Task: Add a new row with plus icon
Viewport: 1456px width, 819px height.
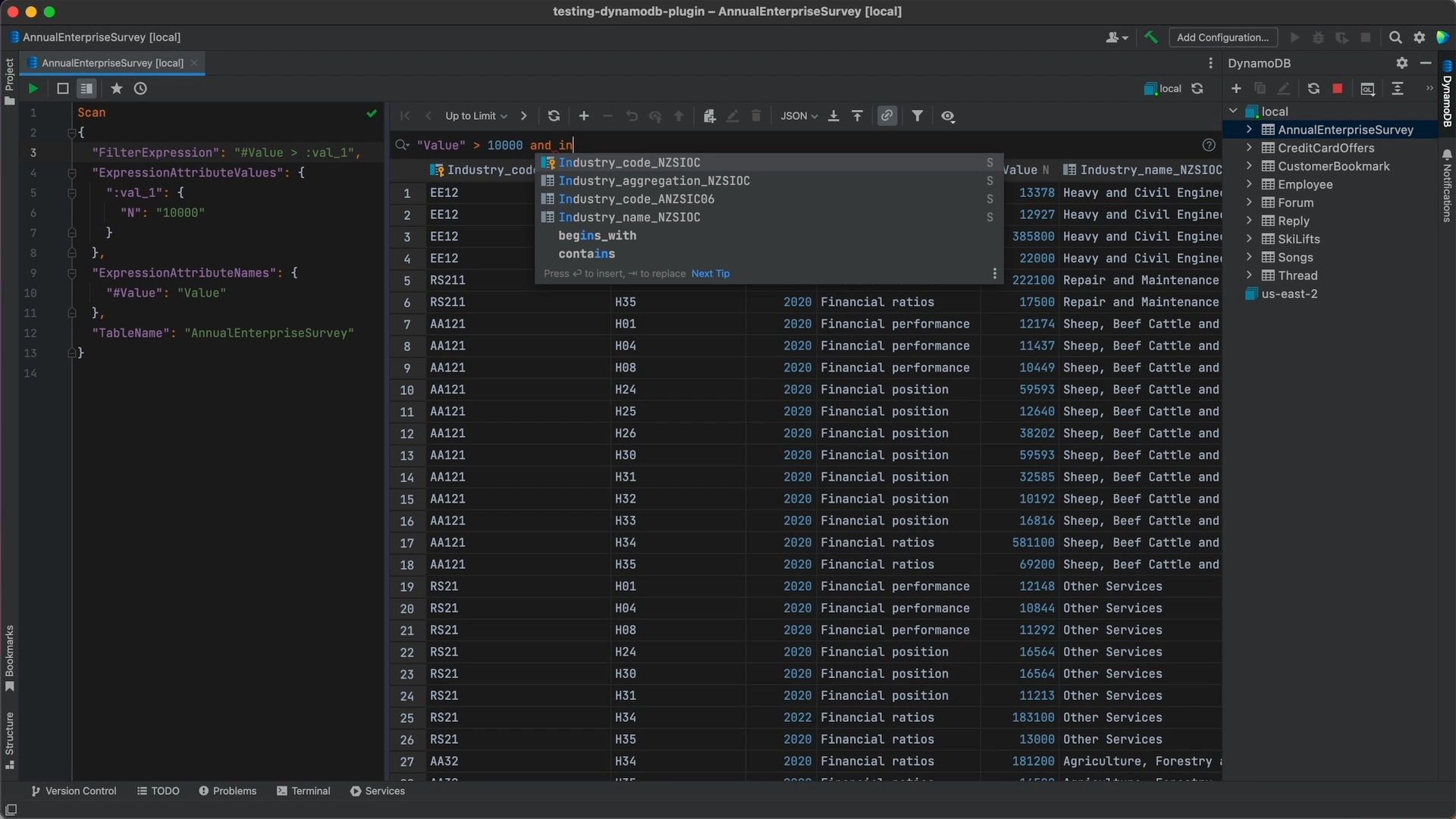Action: click(x=584, y=116)
